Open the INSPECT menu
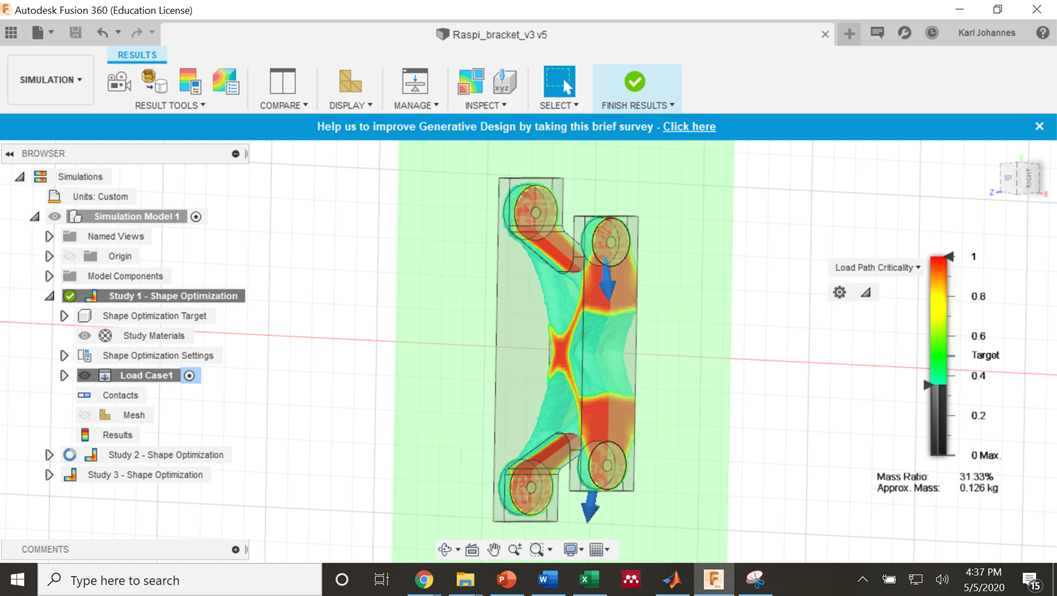 [485, 105]
